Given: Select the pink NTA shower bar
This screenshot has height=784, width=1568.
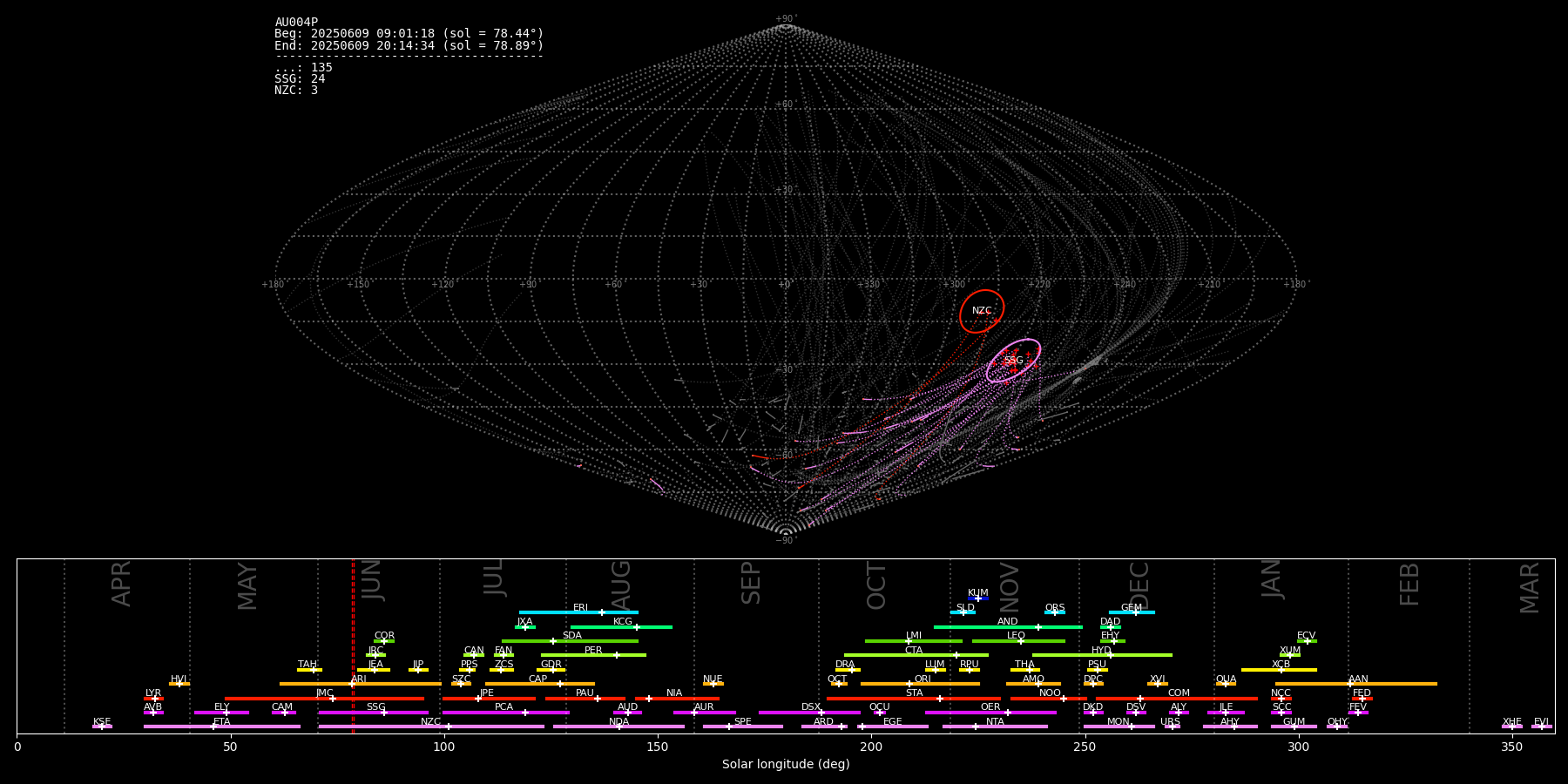Looking at the screenshot, I should 995,727.
